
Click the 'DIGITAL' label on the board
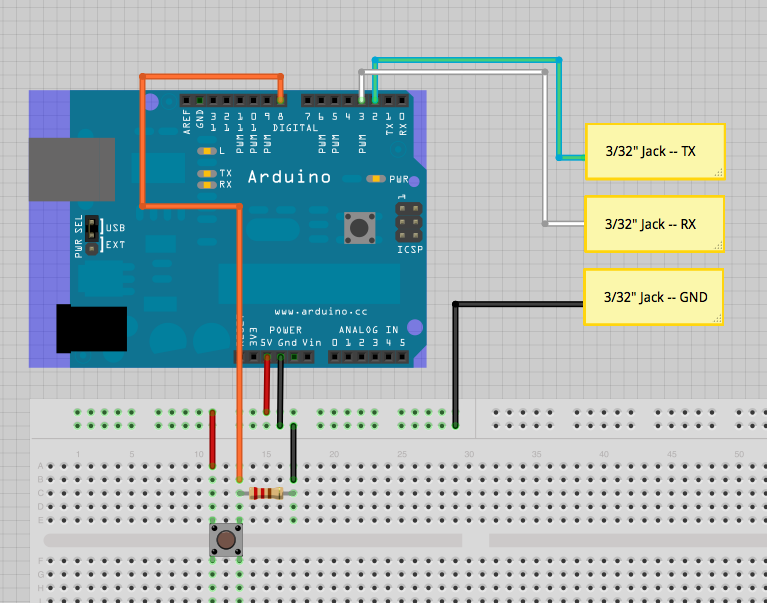[295, 128]
